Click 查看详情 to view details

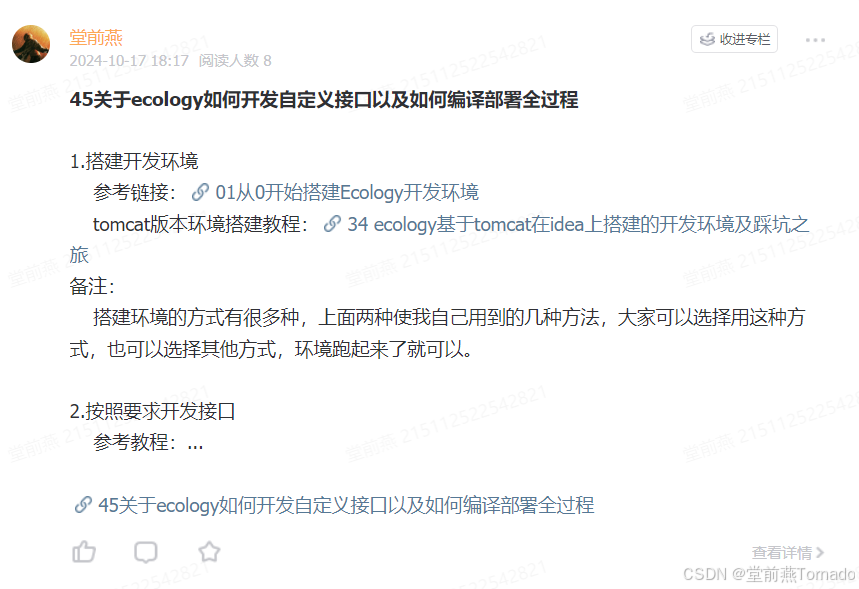tap(782, 552)
